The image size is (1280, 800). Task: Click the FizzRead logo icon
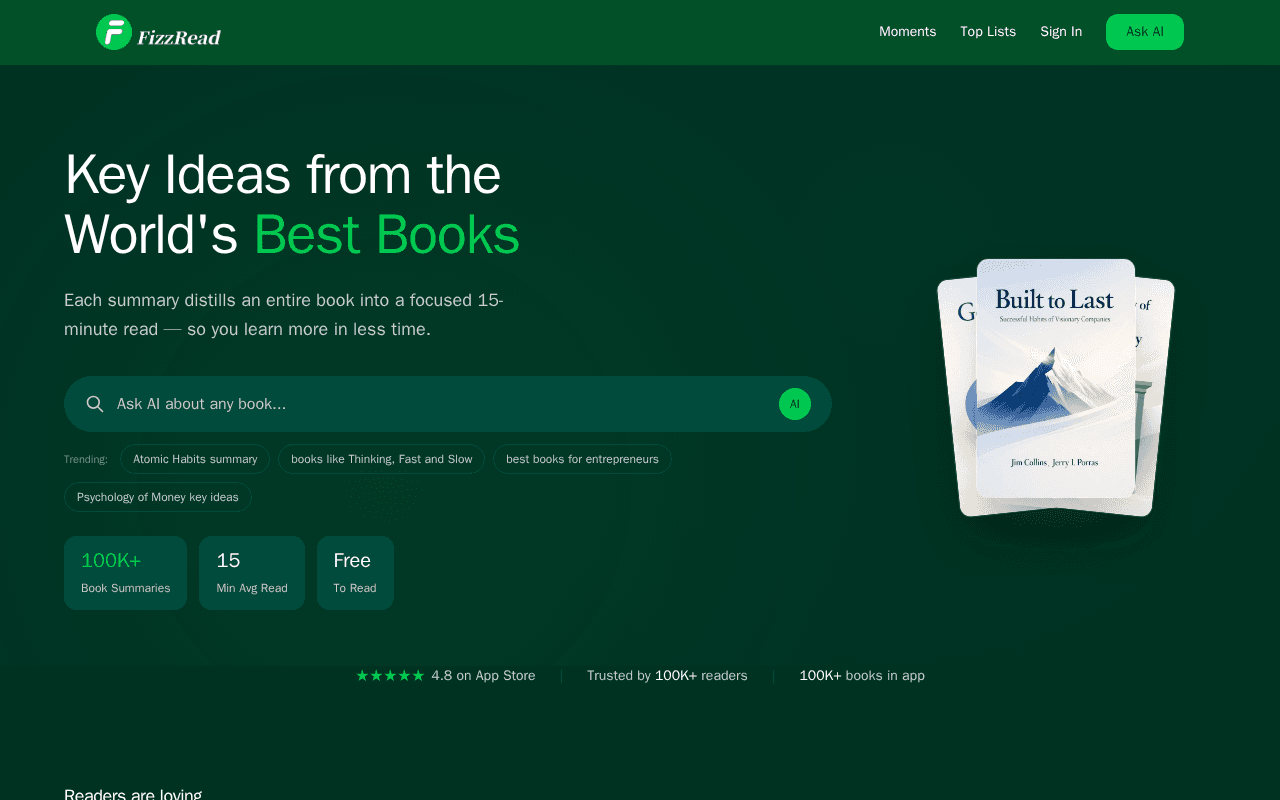click(114, 32)
